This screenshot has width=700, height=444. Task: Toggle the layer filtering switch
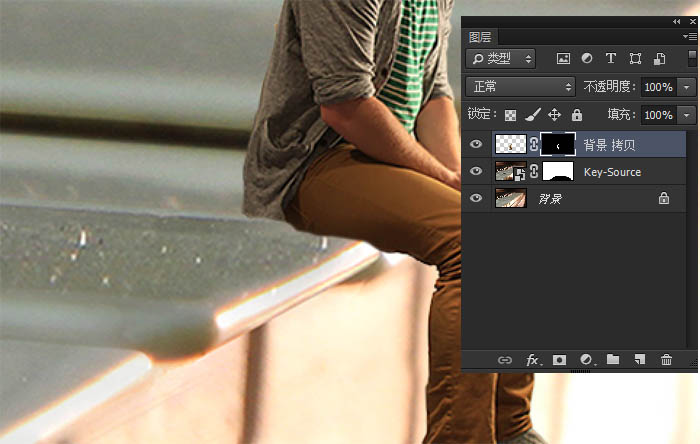[692, 58]
